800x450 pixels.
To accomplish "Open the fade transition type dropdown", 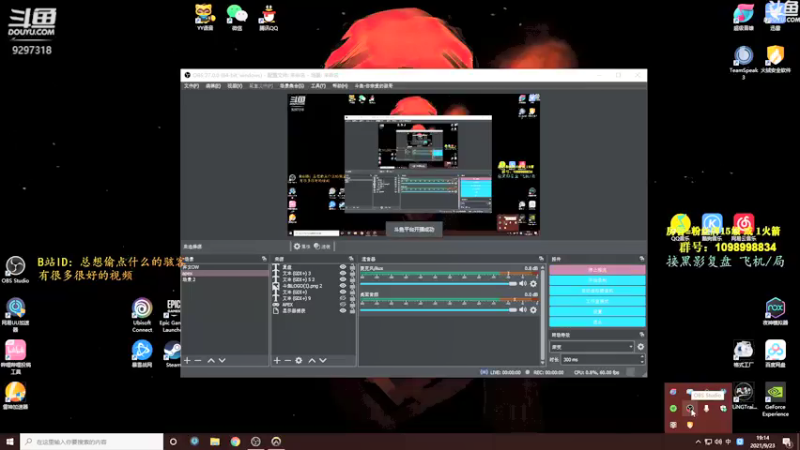I will pos(592,347).
